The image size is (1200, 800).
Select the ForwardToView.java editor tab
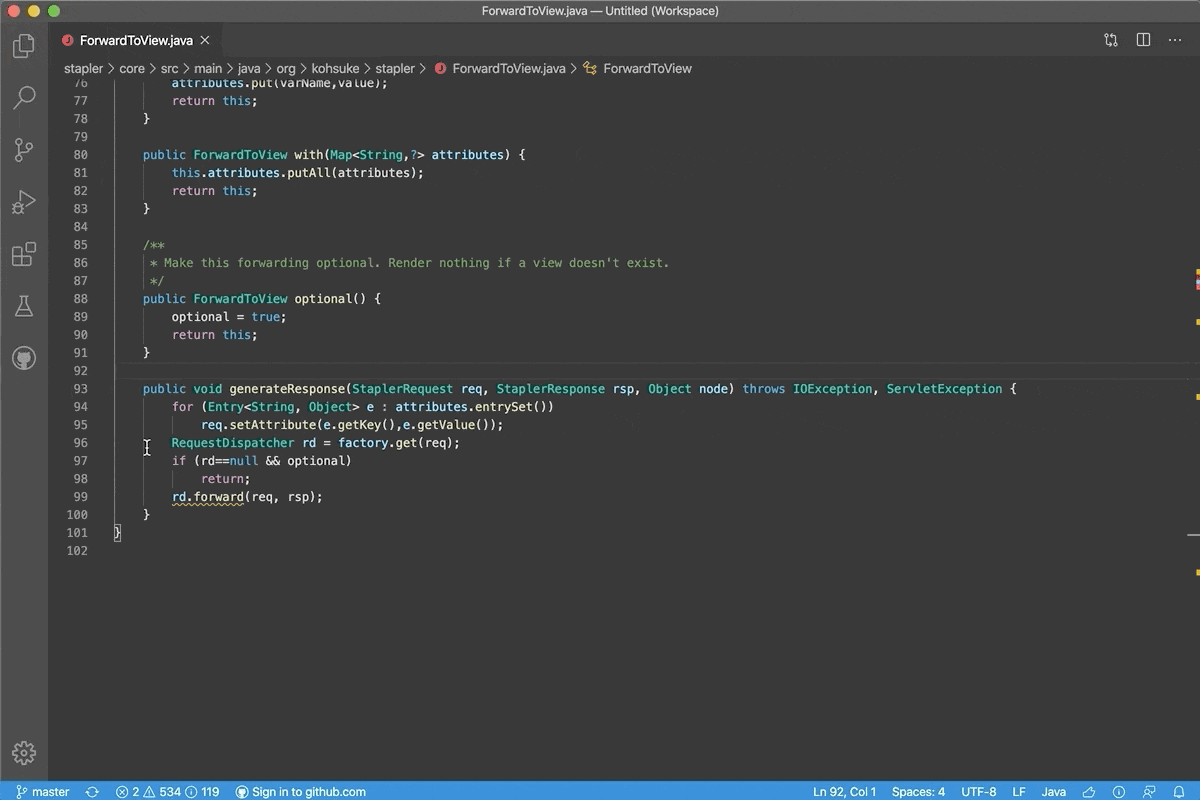point(136,41)
